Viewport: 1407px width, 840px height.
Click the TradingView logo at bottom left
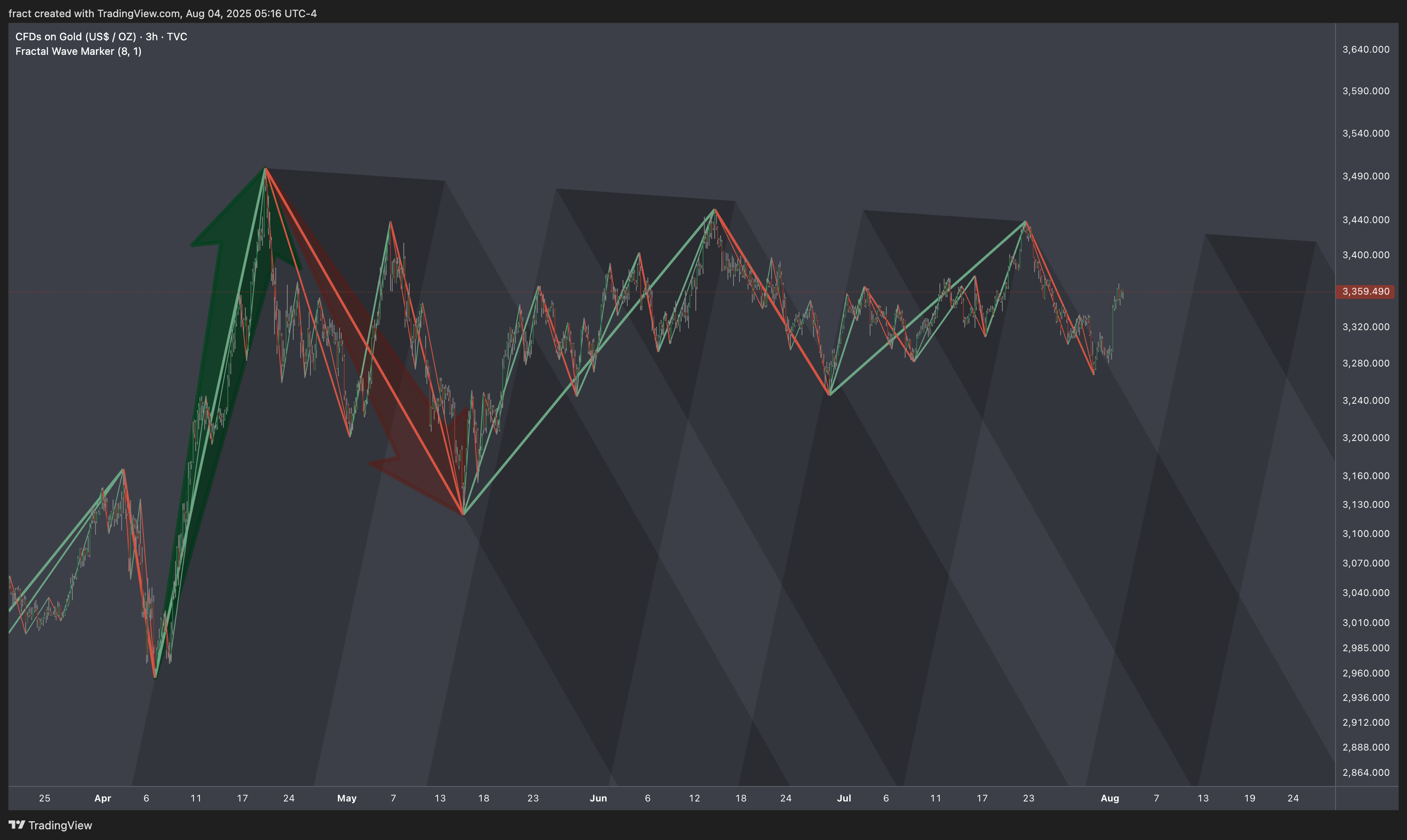pos(51,825)
